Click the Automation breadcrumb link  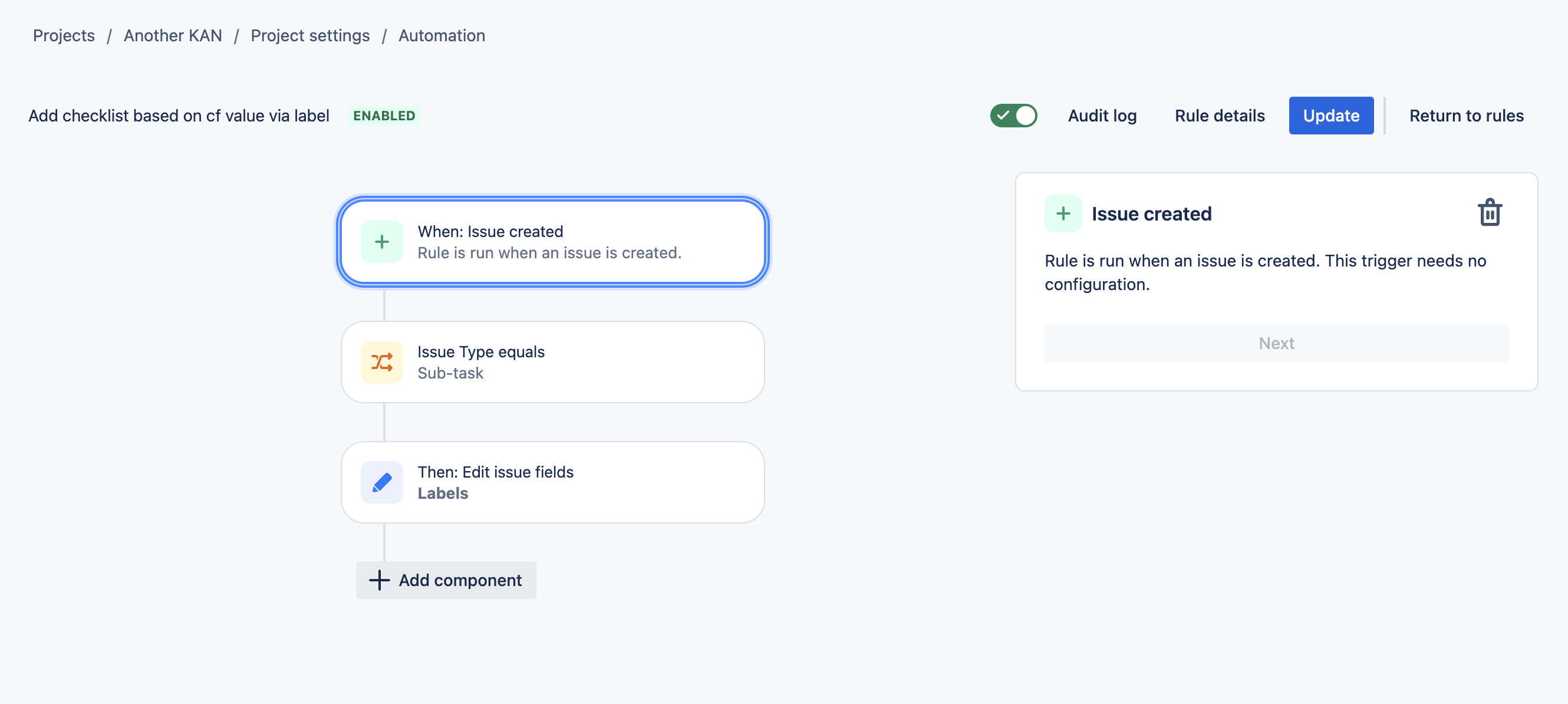(442, 36)
